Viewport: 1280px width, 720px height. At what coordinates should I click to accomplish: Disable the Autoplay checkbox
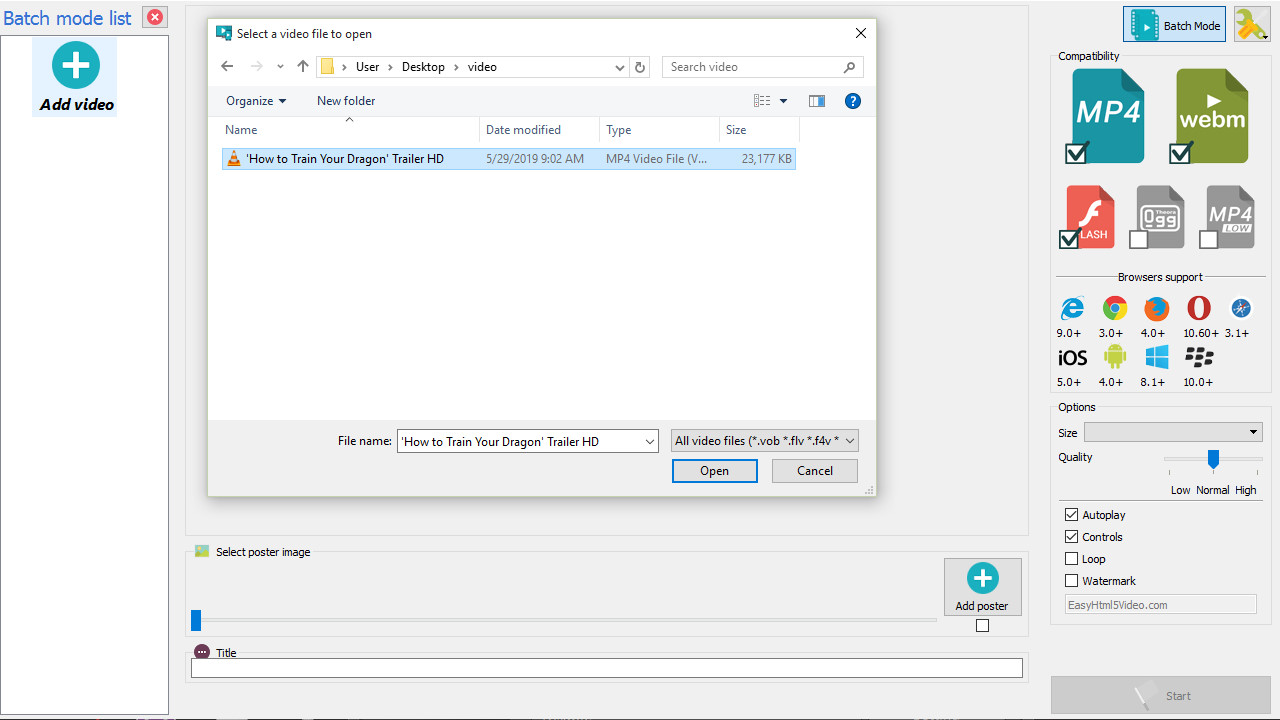1072,515
